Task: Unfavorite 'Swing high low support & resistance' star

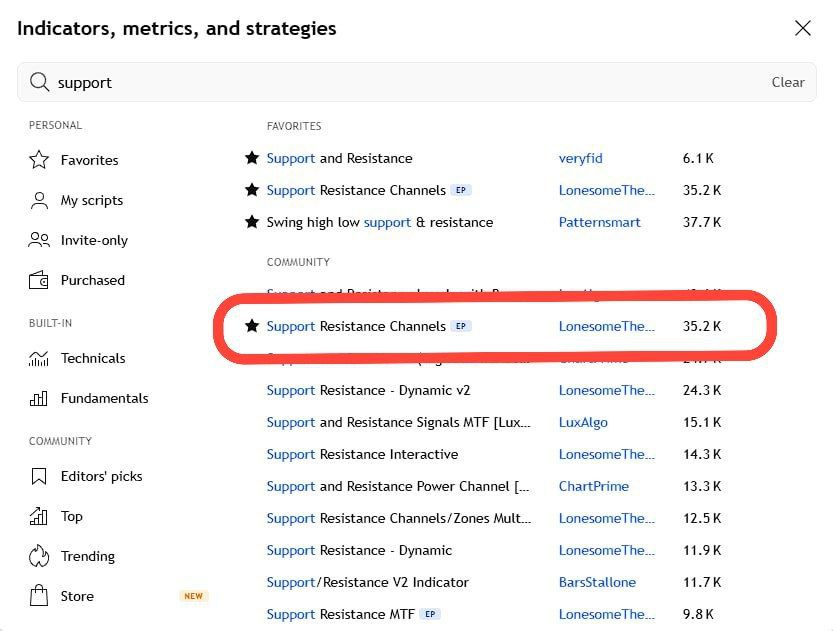Action: pos(252,221)
